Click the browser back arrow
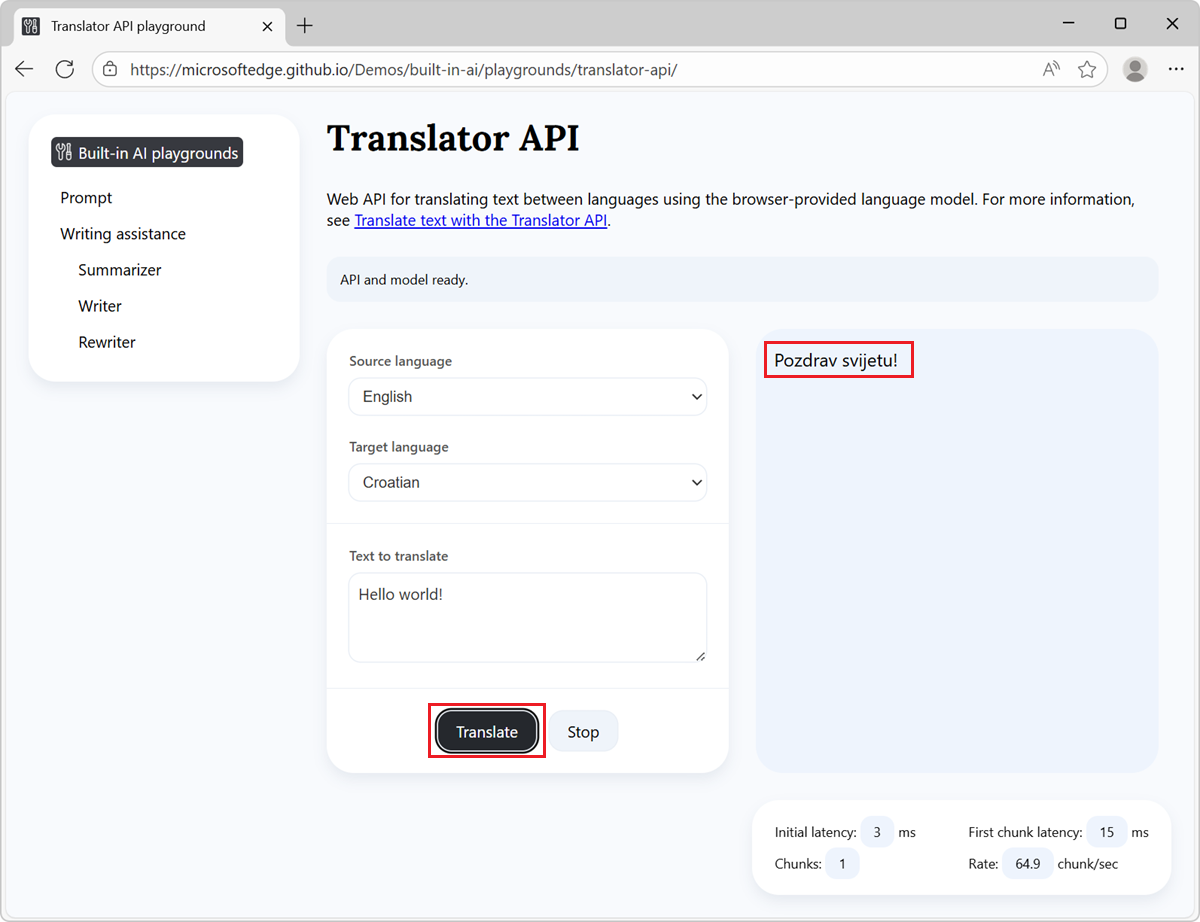 point(24,69)
